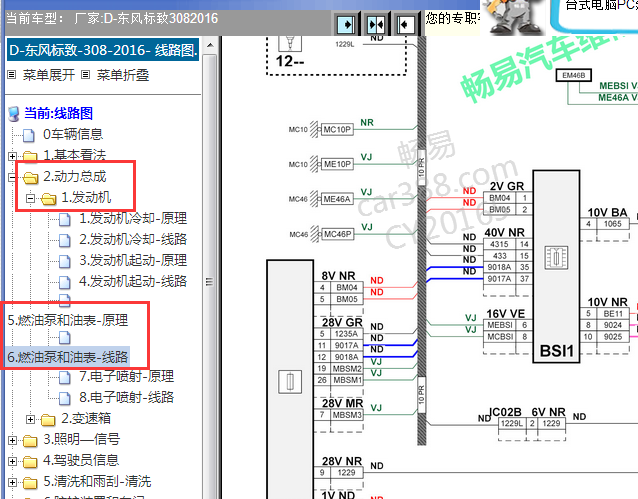Open 8.电子喷射-线路 diagram
Viewport: 638px width, 499px height.
pyautogui.click(x=127, y=397)
